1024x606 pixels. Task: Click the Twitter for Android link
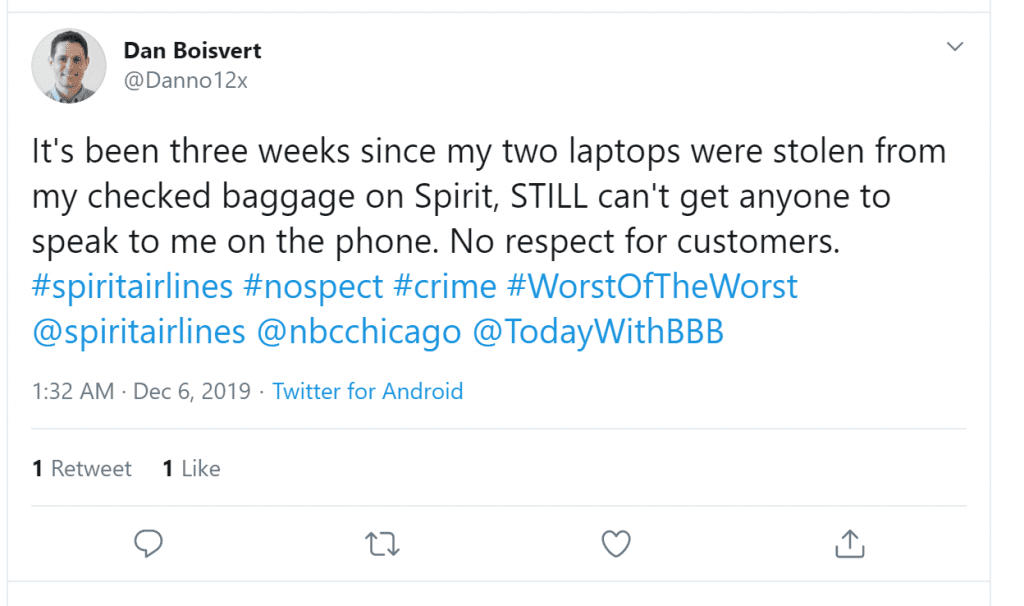367,391
